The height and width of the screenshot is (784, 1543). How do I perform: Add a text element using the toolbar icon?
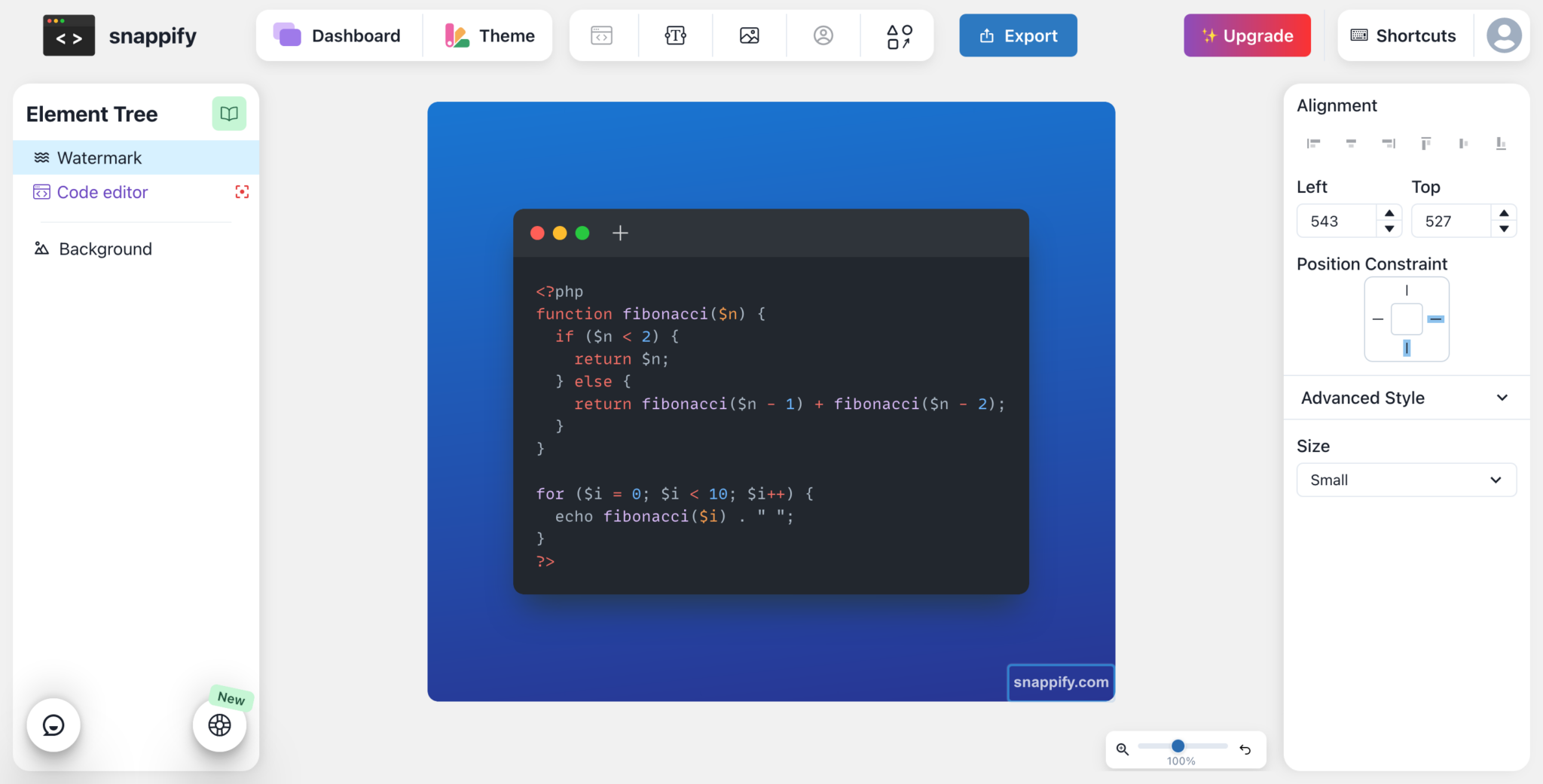(675, 35)
